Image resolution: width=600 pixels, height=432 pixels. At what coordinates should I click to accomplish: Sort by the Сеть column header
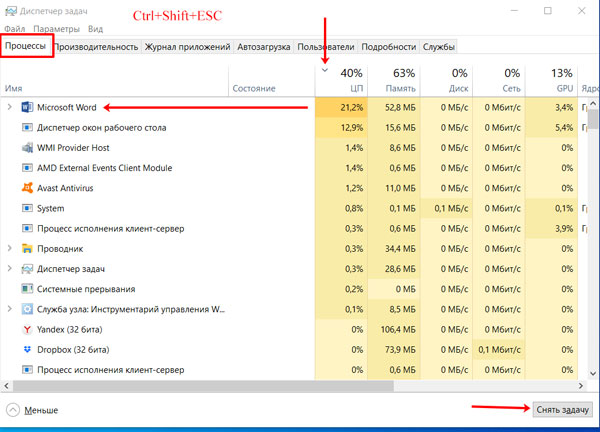[x=499, y=80]
